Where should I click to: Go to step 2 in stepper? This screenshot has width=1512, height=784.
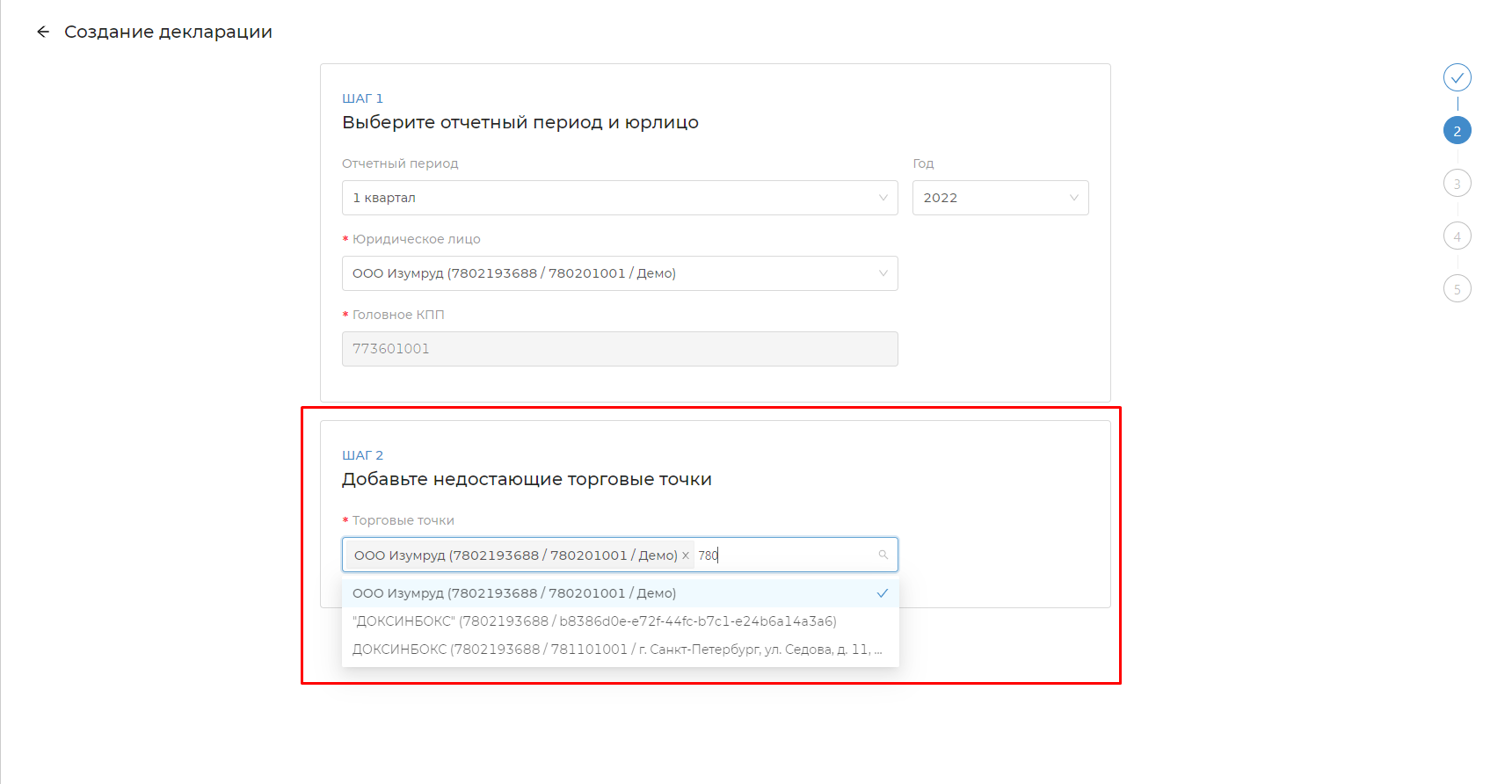[x=1457, y=131]
